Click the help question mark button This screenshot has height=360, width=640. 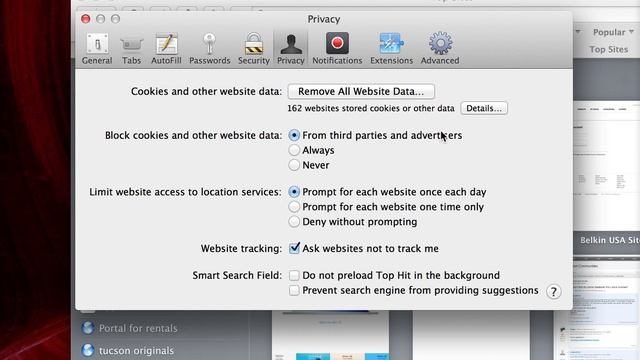[x=553, y=292]
